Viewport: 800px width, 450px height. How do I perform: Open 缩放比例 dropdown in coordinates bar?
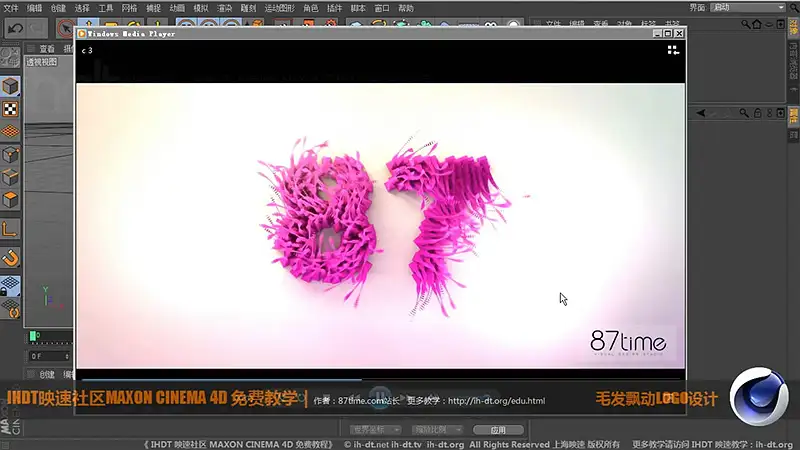point(437,430)
